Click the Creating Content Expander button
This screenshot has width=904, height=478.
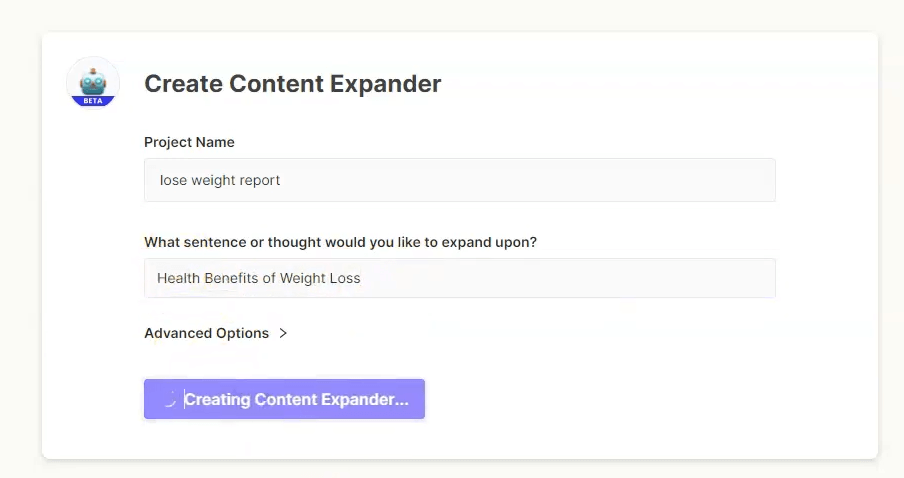coord(284,399)
